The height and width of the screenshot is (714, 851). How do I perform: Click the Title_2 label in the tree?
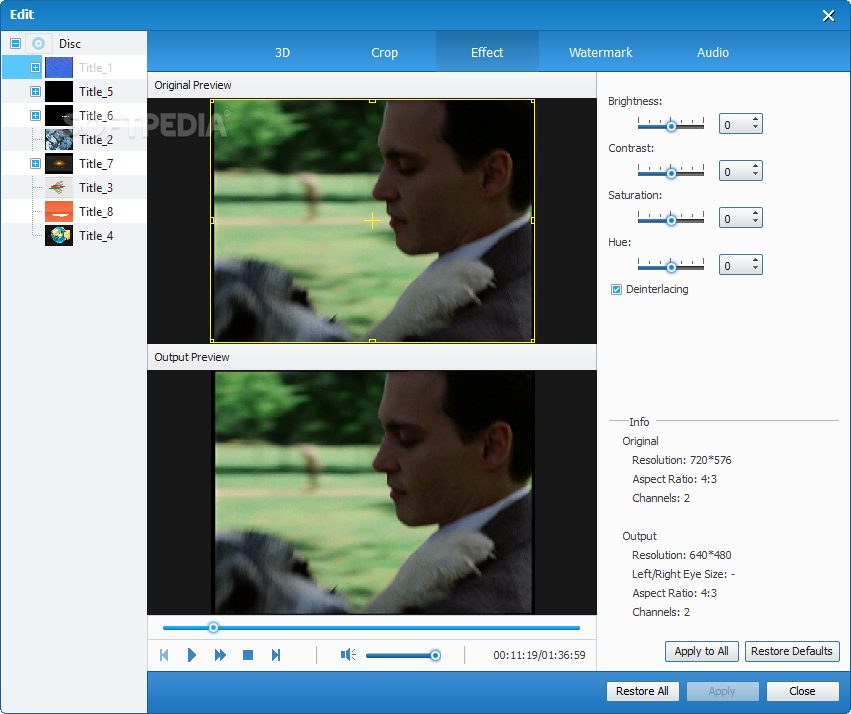[96, 139]
